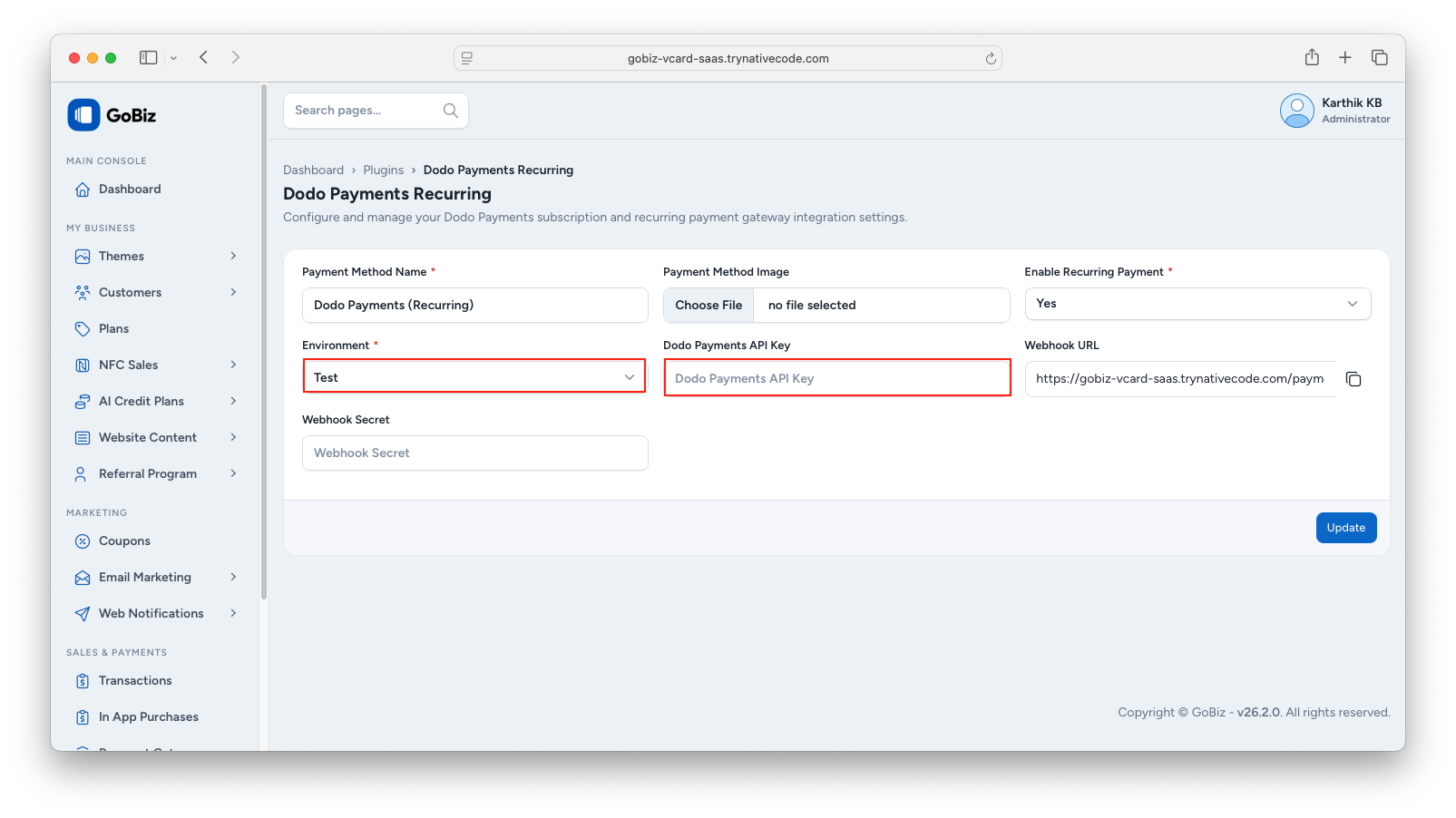Click the sidebar vertical scrollbar
This screenshot has width=1456, height=818.
coord(264,343)
